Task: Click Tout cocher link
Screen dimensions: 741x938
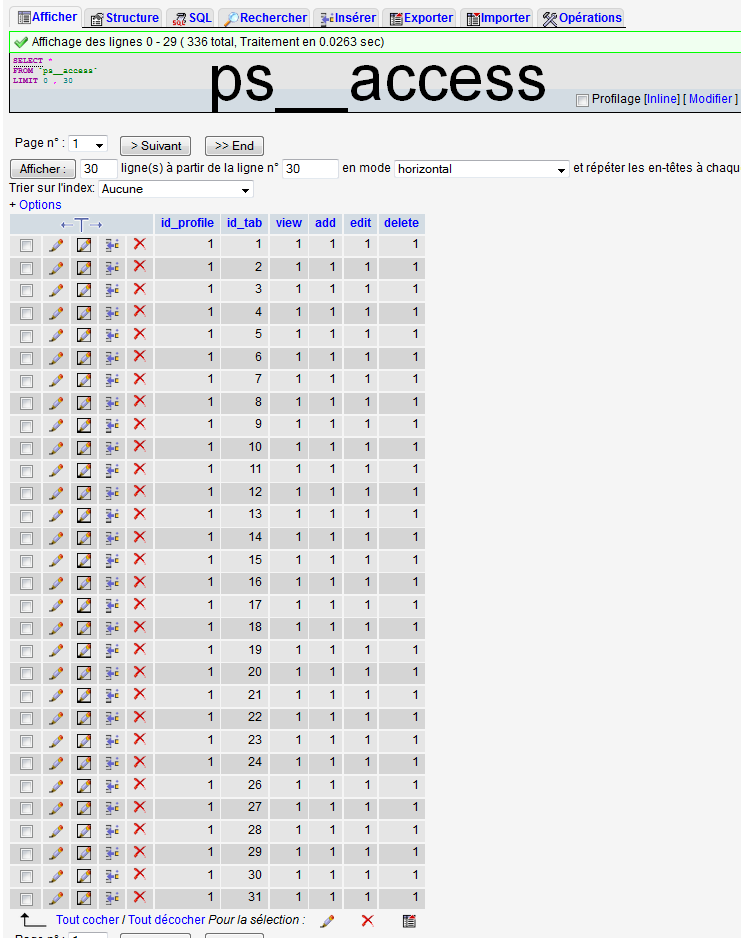Action: click(87, 919)
